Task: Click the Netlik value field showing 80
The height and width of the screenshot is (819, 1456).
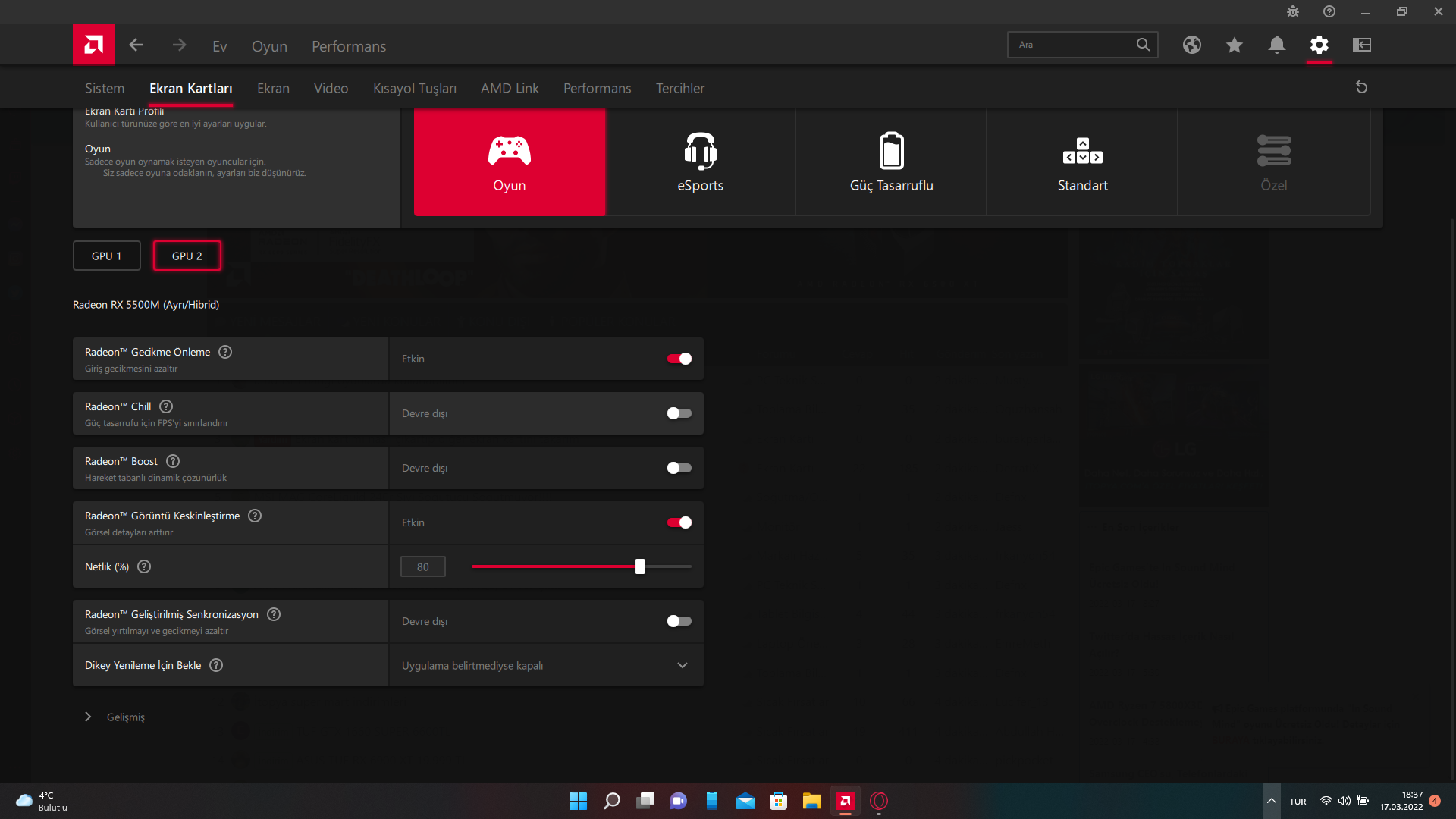Action: coord(423,566)
